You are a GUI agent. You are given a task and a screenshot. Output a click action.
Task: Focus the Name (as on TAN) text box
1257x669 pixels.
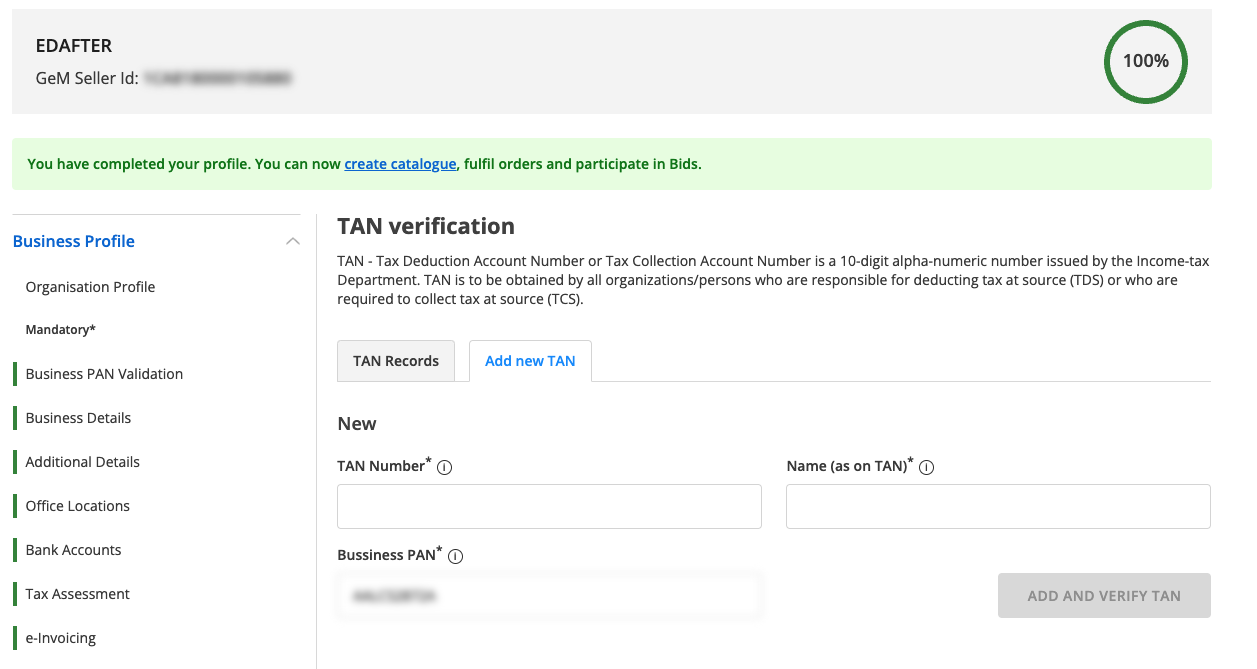(997, 506)
